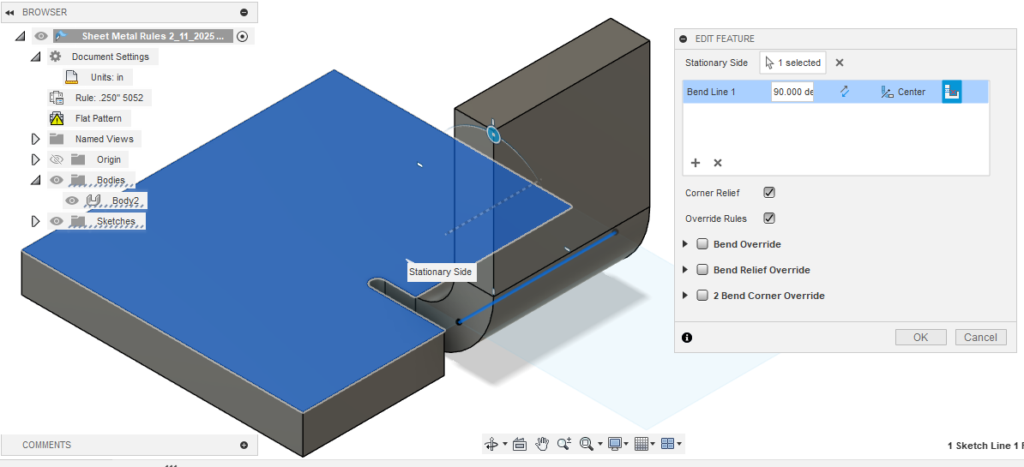The height and width of the screenshot is (467, 1024).
Task: Click the Look At icon
Action: click(x=519, y=444)
